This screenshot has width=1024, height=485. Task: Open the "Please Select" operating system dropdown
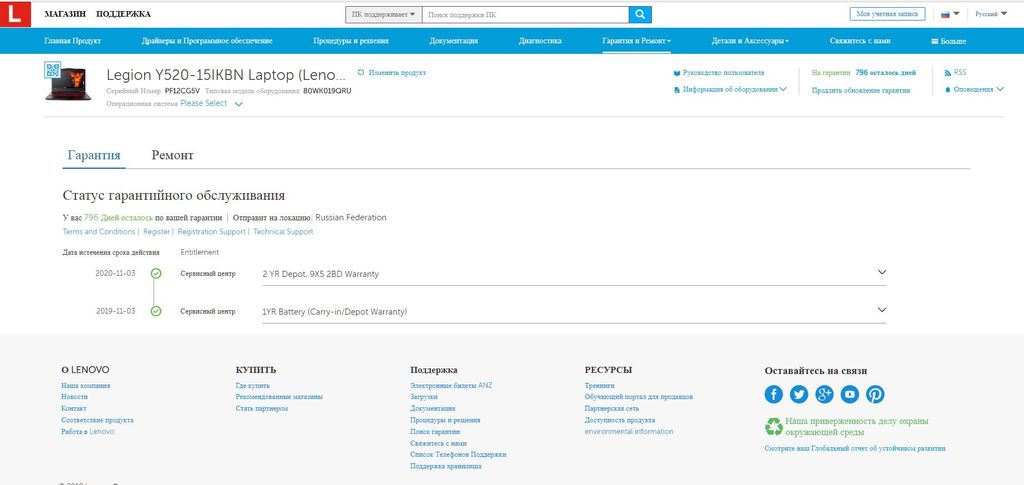click(x=211, y=104)
